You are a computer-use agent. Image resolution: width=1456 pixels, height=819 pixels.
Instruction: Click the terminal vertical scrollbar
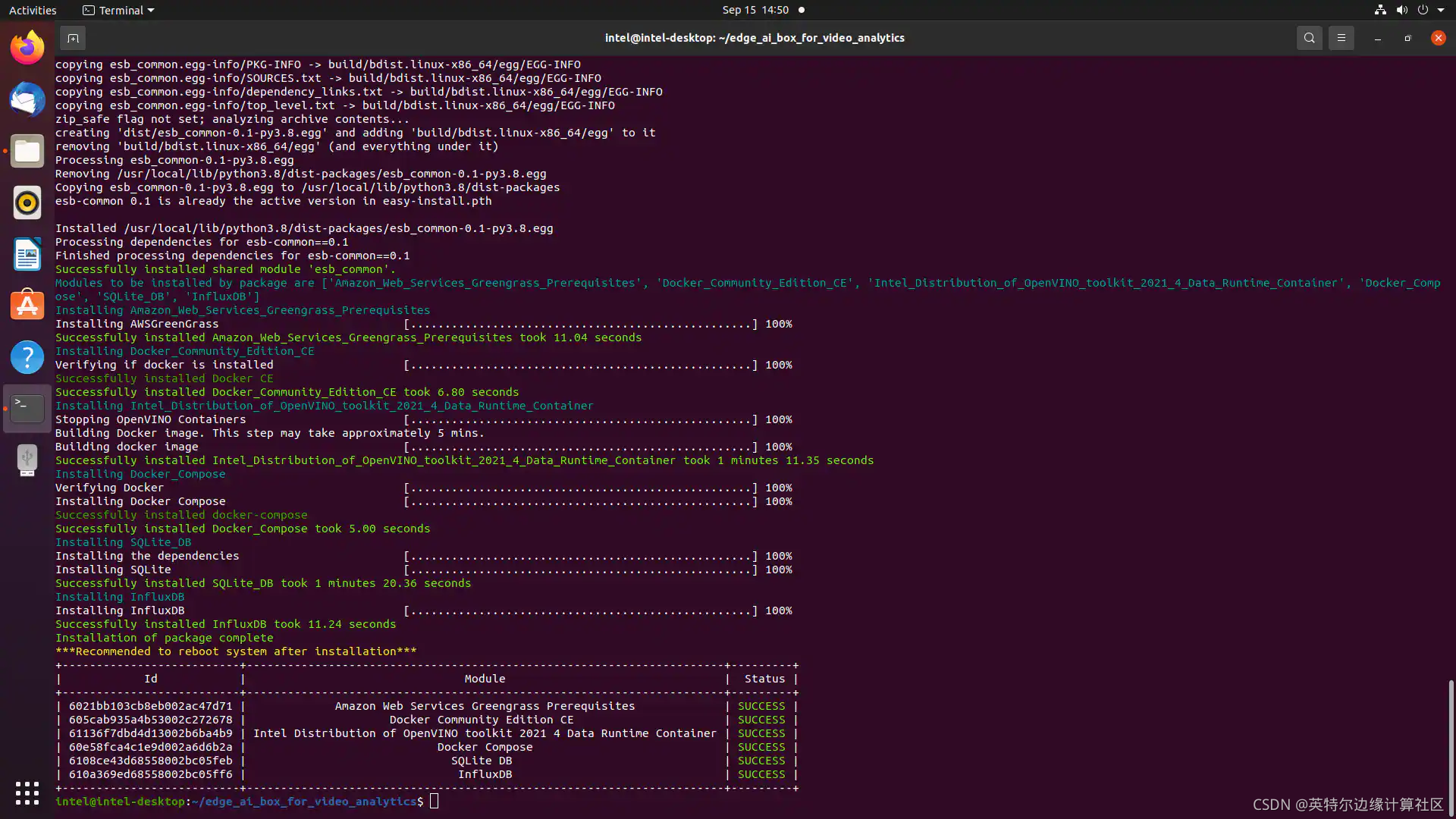(1451, 747)
